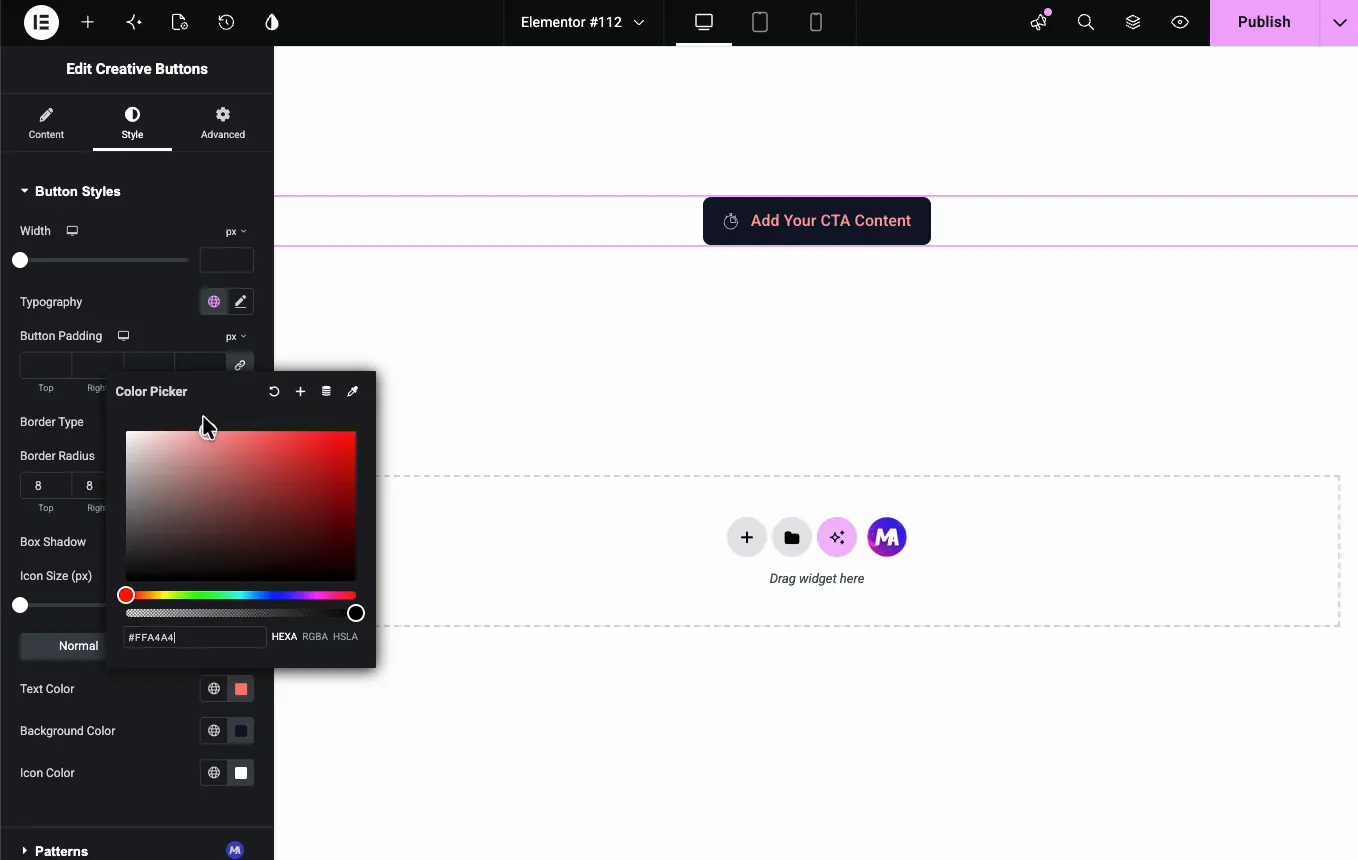Switch to the Style tab
Image resolution: width=1358 pixels, height=860 pixels.
tap(132, 123)
